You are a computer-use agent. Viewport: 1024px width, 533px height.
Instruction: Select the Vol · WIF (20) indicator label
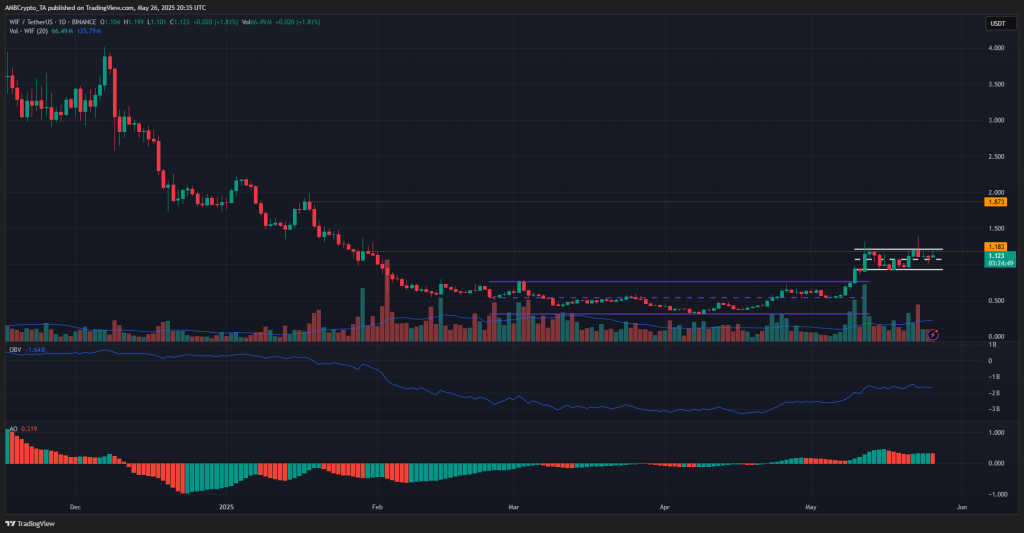pos(29,31)
